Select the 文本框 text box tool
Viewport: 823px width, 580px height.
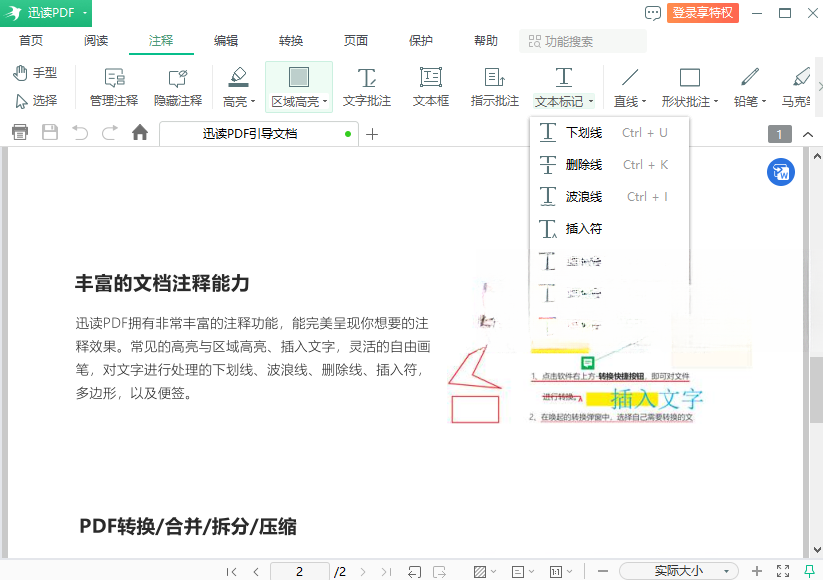(x=430, y=87)
